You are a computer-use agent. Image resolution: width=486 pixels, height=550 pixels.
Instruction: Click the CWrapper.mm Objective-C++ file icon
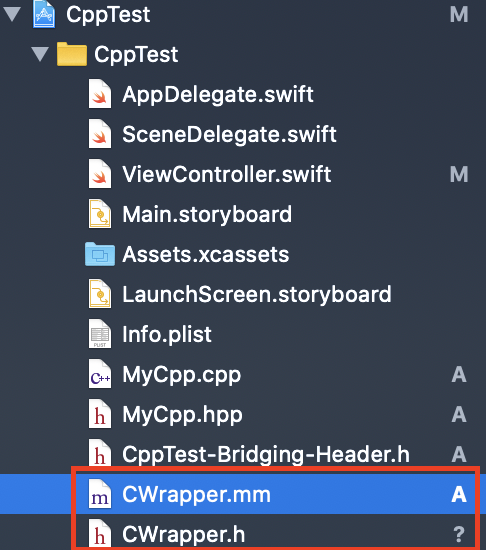100,494
